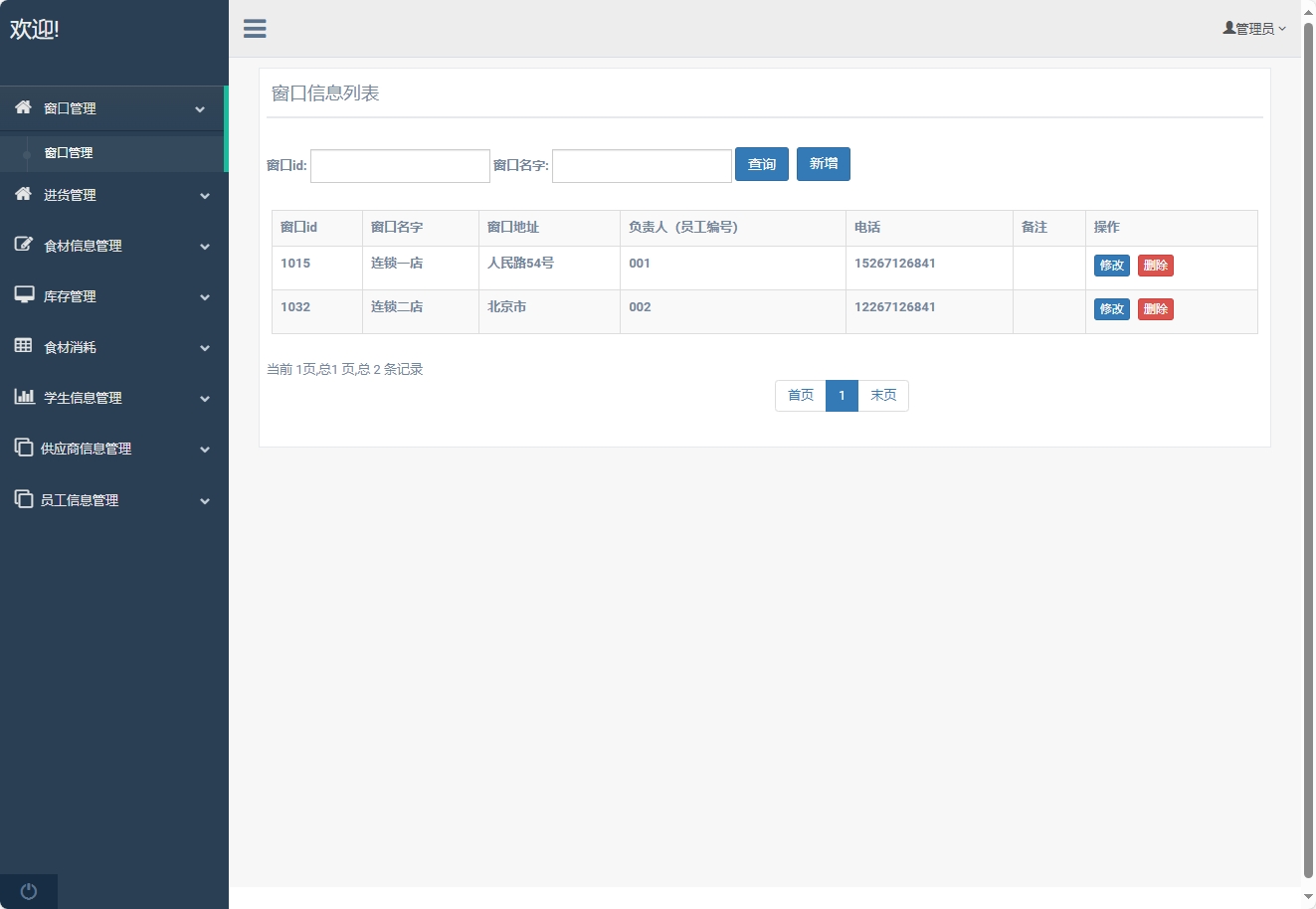Image resolution: width=1316 pixels, height=909 pixels.
Task: Focus the 窗口id input field
Action: tap(400, 166)
